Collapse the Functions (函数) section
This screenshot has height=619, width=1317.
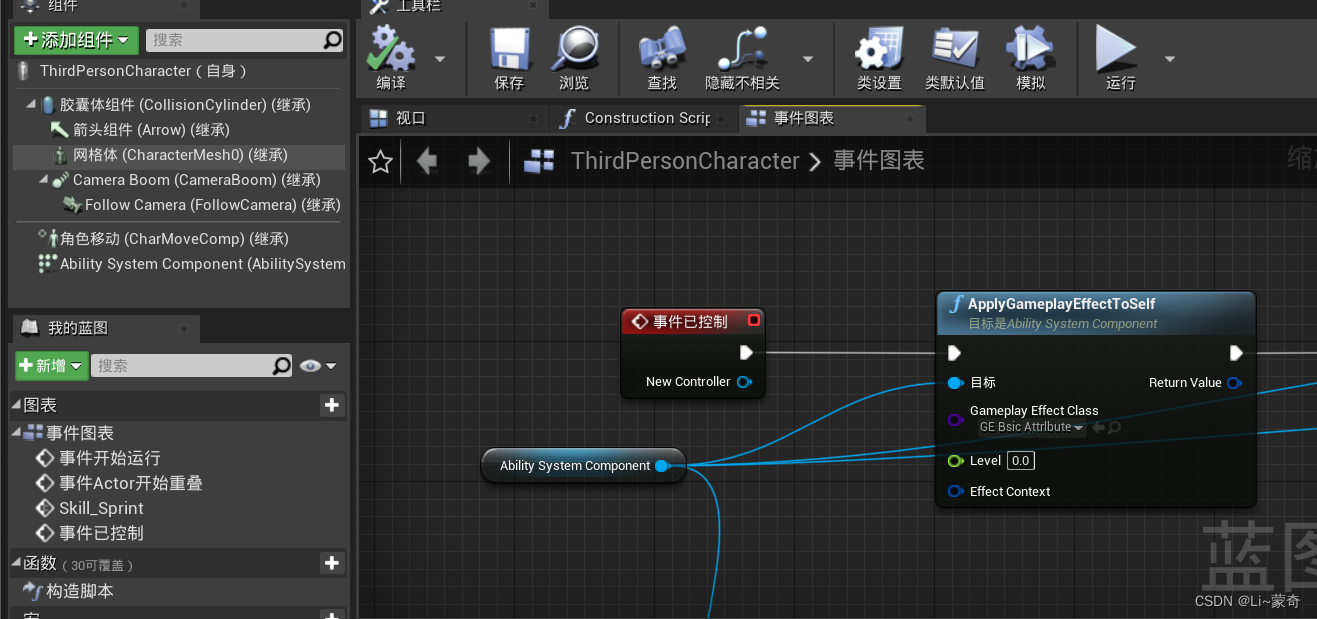point(16,563)
